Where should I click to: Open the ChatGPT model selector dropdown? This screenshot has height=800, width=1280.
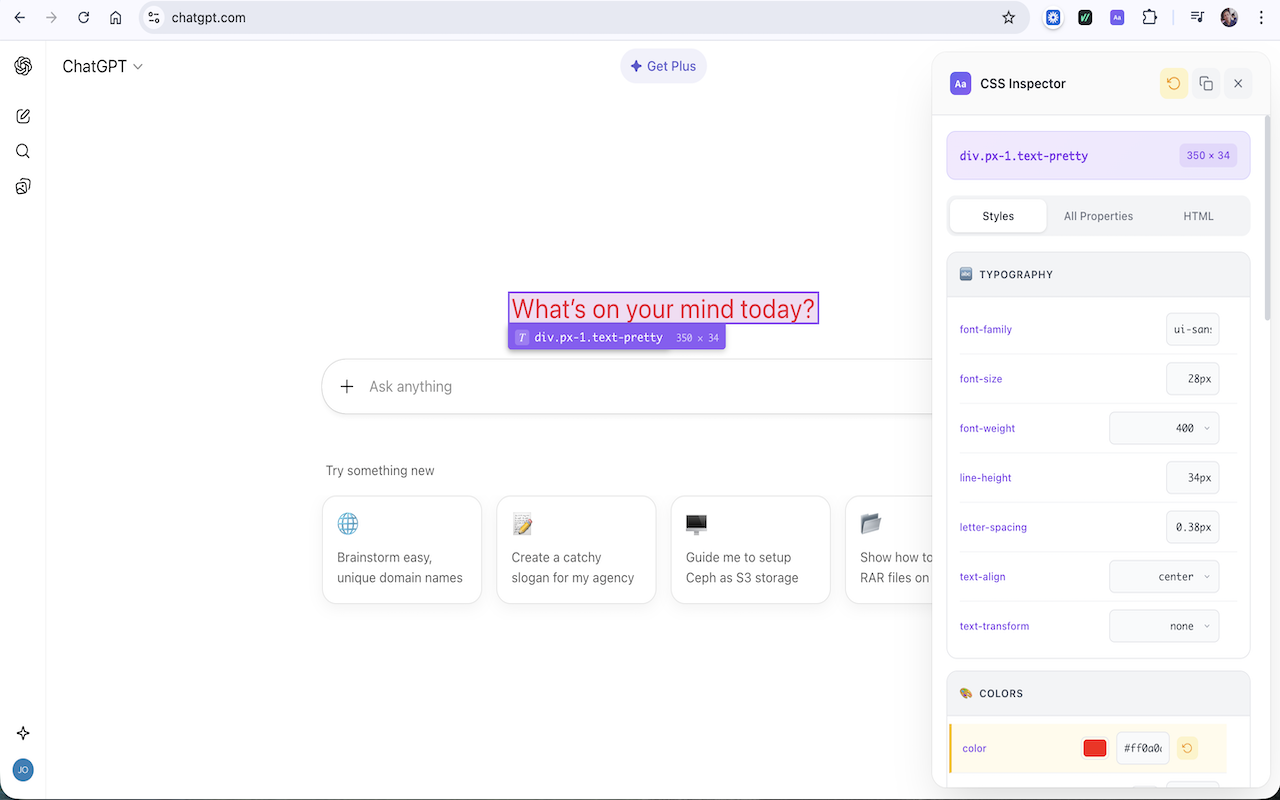102,66
